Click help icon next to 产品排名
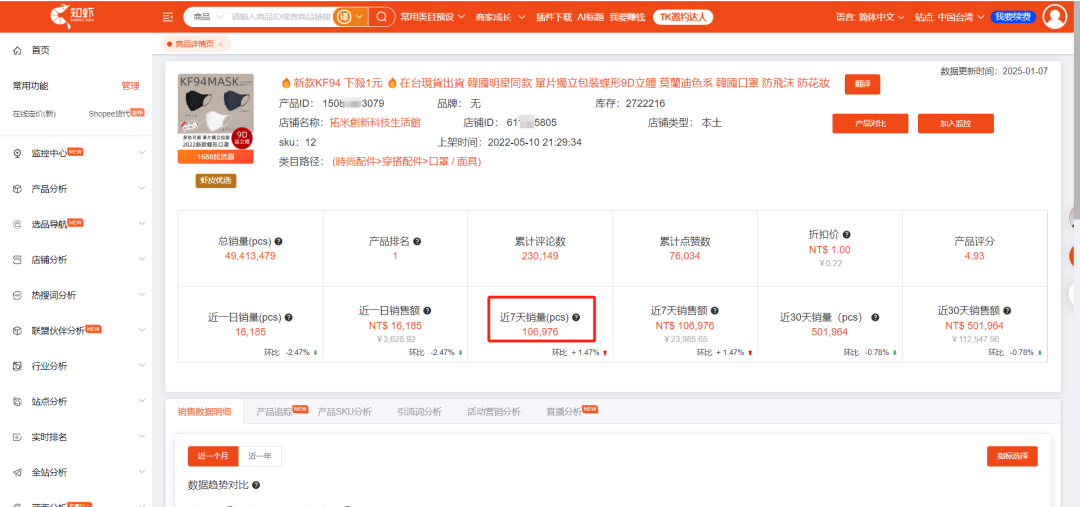 [x=417, y=242]
